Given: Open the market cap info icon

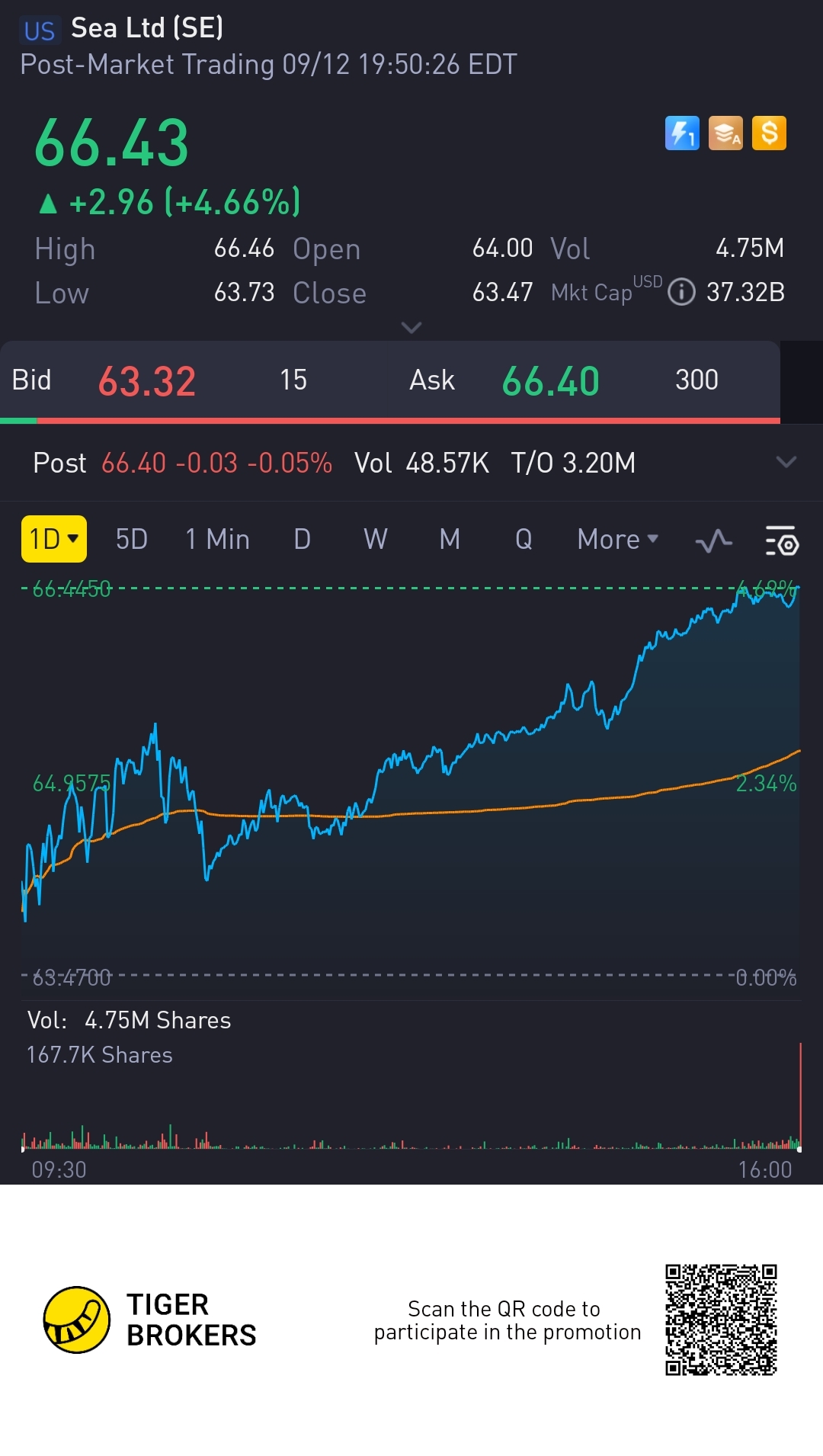Looking at the screenshot, I should (681, 292).
